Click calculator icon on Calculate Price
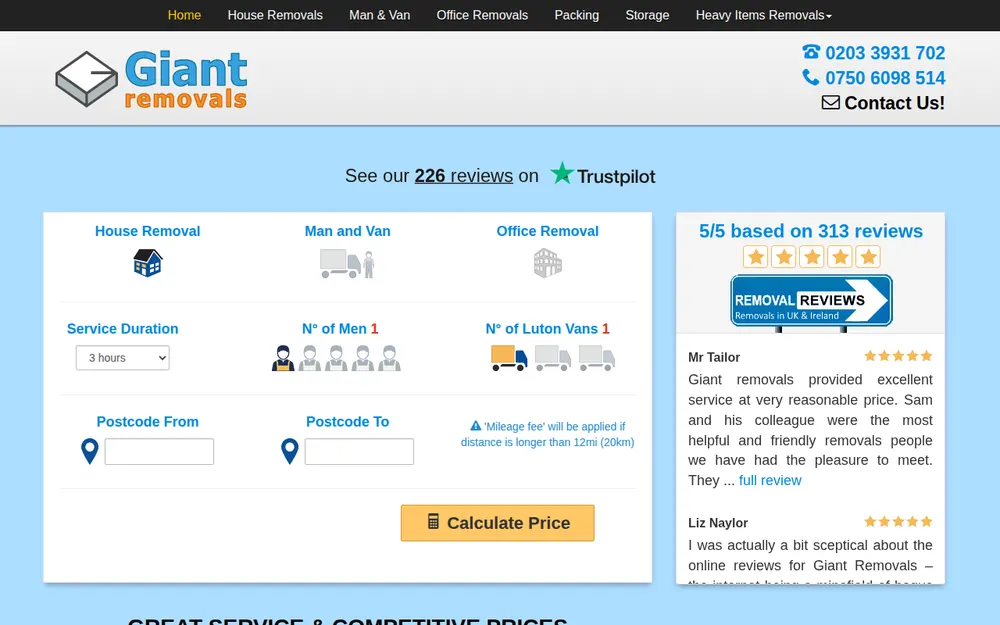 click(433, 522)
